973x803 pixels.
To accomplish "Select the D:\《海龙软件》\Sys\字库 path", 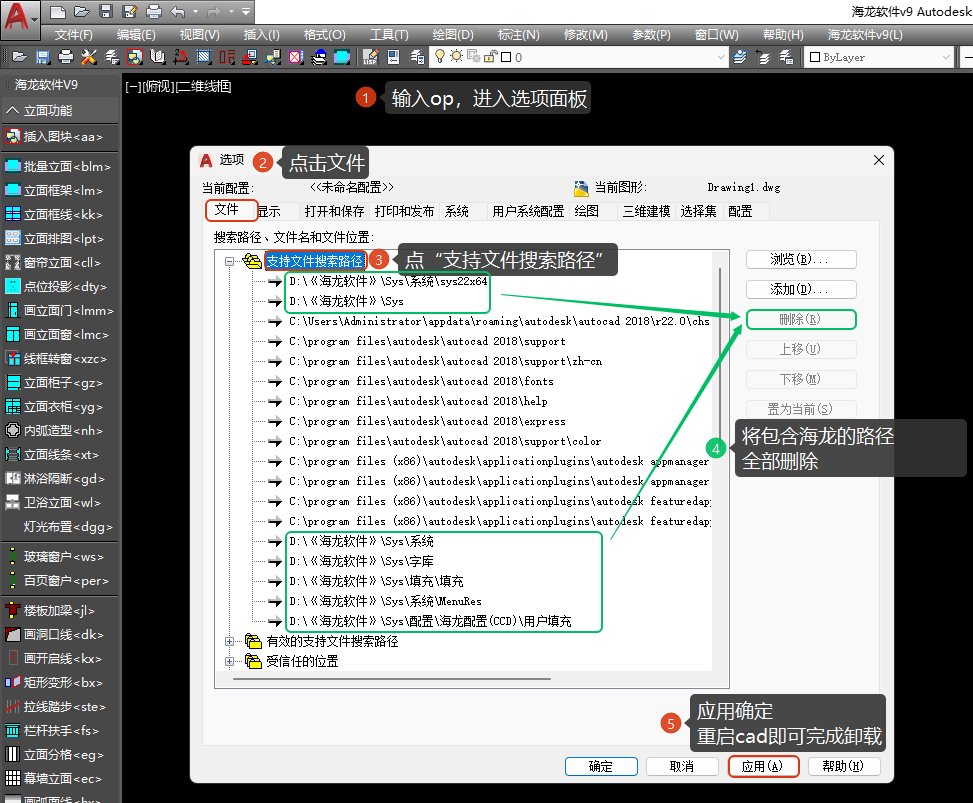I will coord(361,562).
